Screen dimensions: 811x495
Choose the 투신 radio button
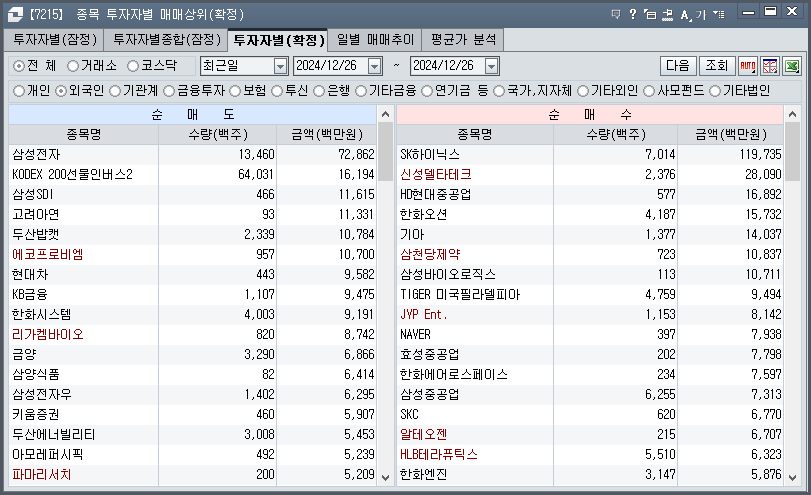277,91
